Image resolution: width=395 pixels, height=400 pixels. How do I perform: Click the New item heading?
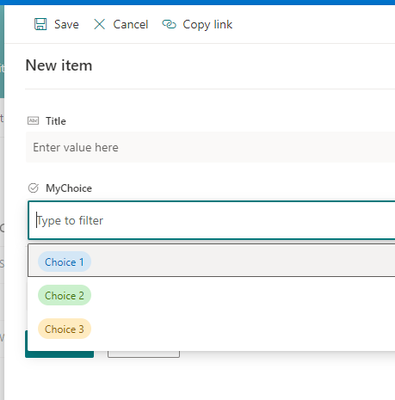pos(59,65)
